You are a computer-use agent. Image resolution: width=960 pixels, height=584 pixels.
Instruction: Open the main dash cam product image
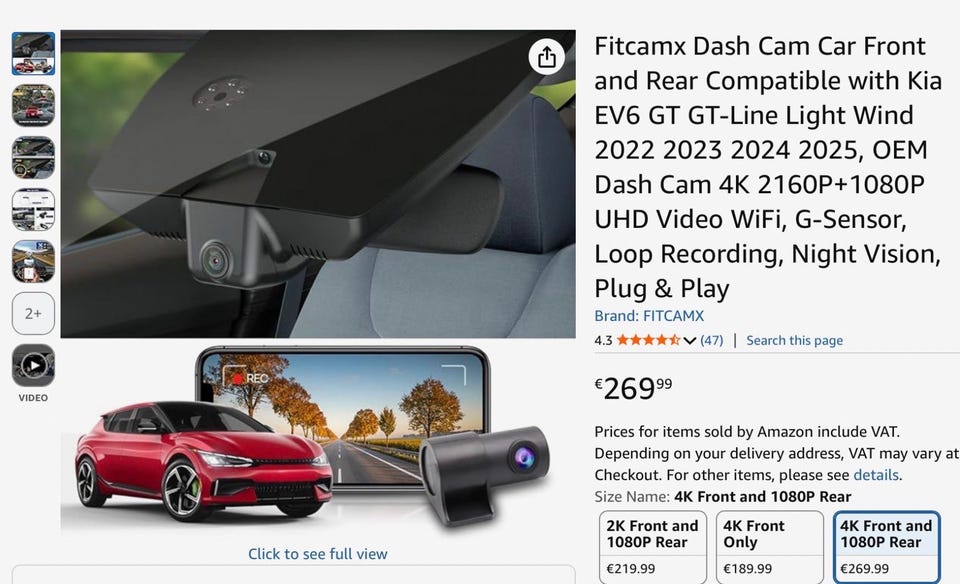pos(318,184)
